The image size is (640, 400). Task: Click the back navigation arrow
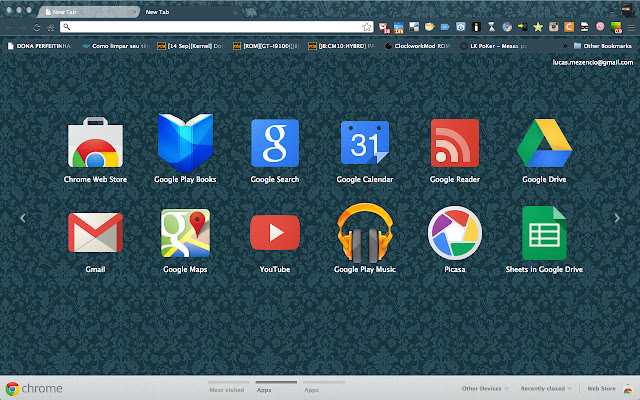coord(10,27)
